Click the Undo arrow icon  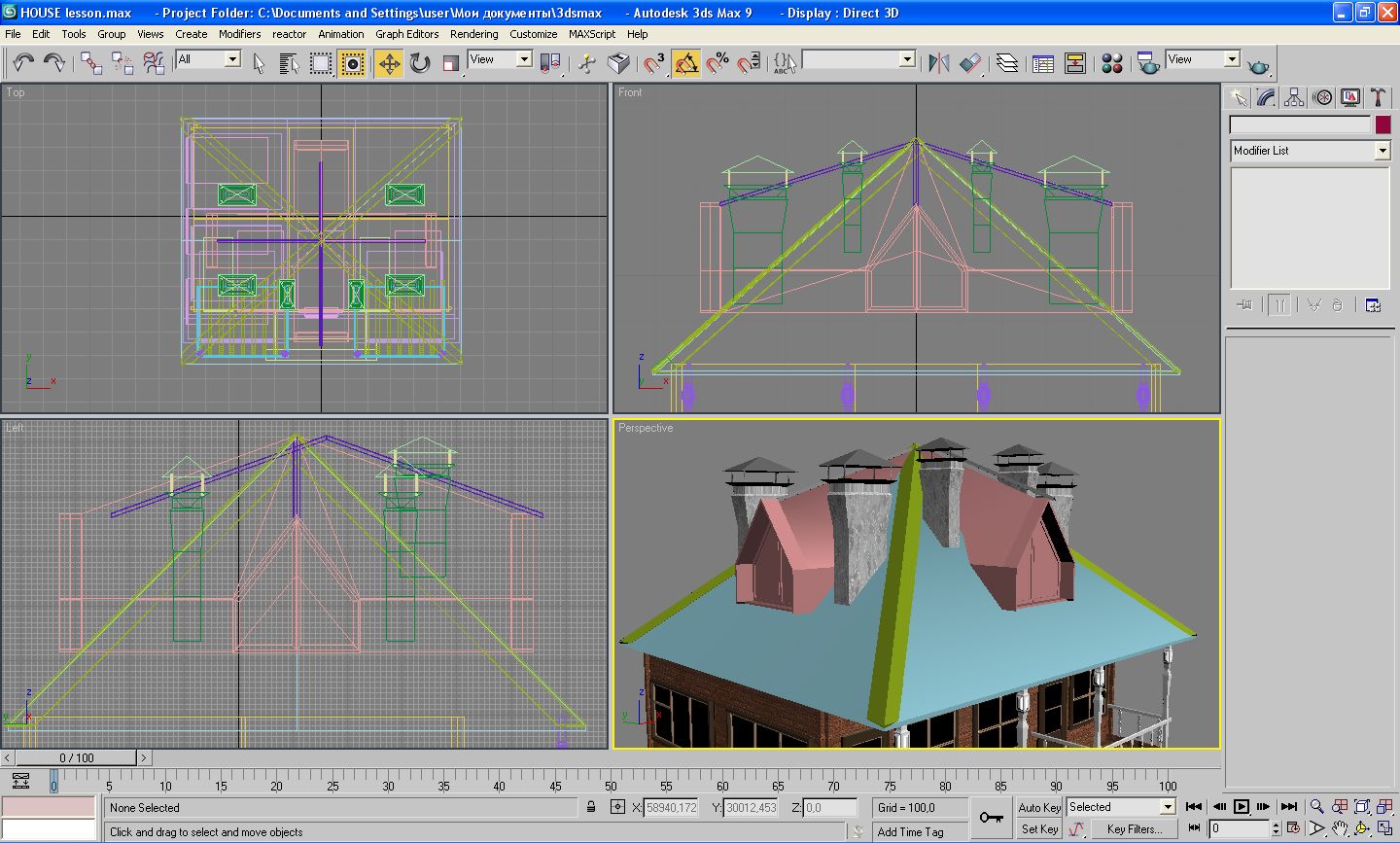coord(23,63)
